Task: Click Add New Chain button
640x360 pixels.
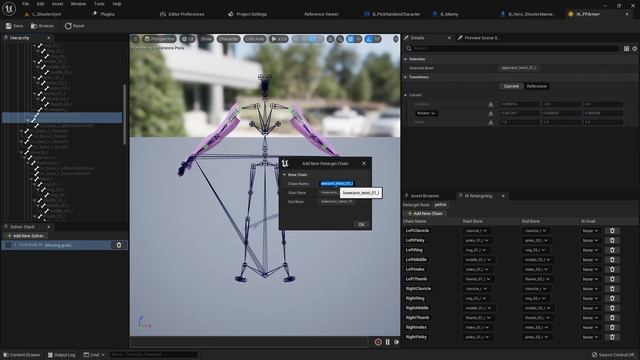Action: [425, 213]
